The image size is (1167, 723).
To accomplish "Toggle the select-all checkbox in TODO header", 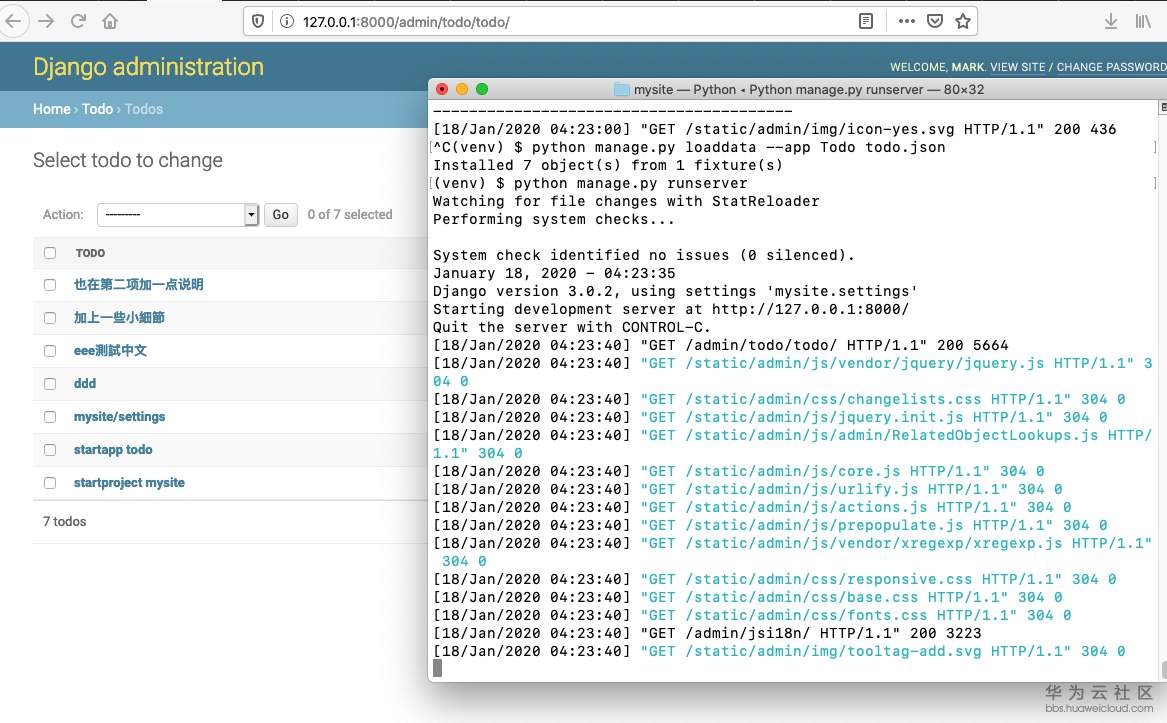I will coord(50,253).
